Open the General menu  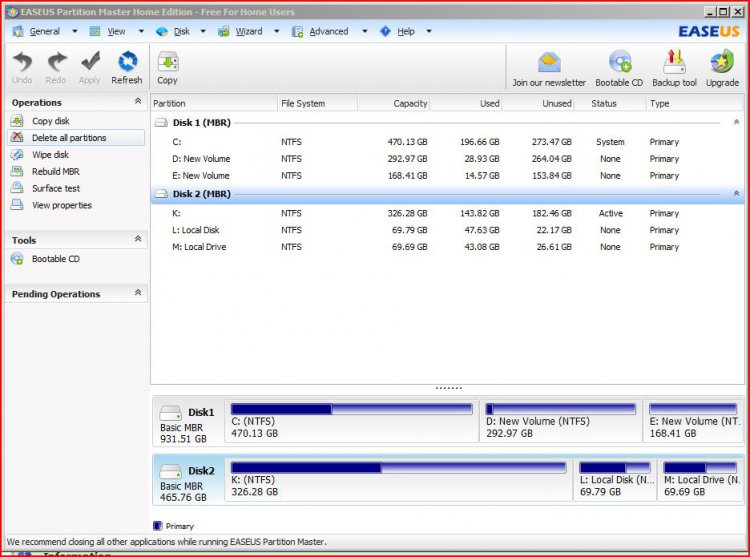[x=44, y=32]
